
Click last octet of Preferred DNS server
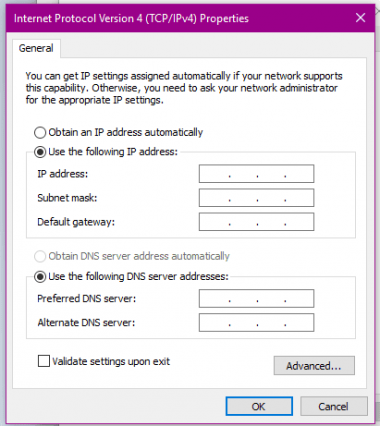pyautogui.click(x=299, y=298)
